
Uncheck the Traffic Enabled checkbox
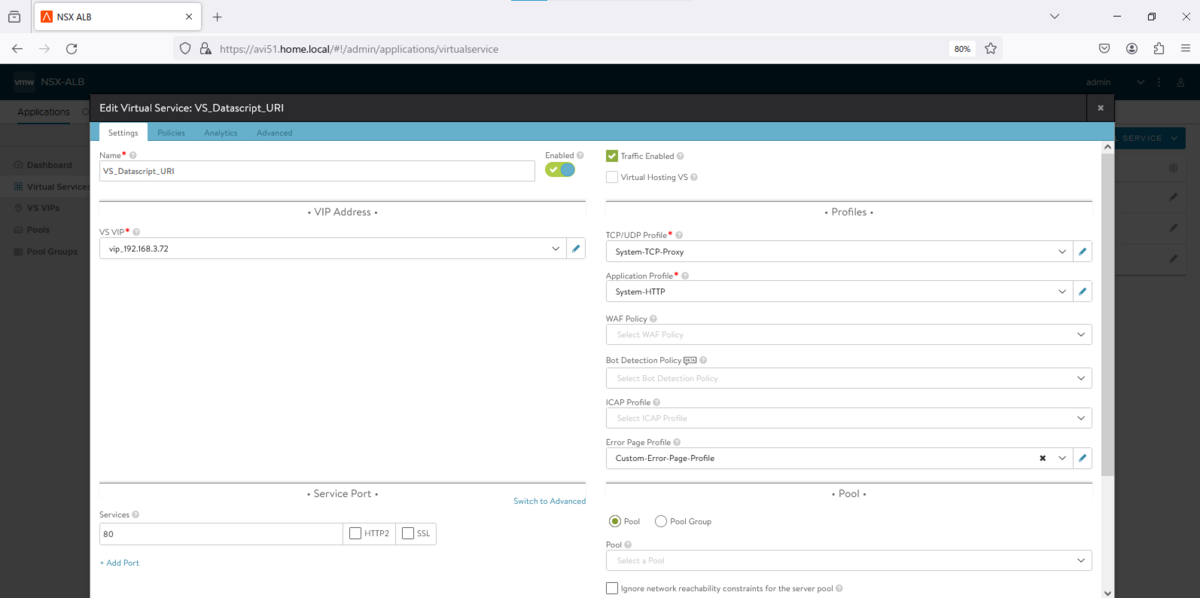612,156
